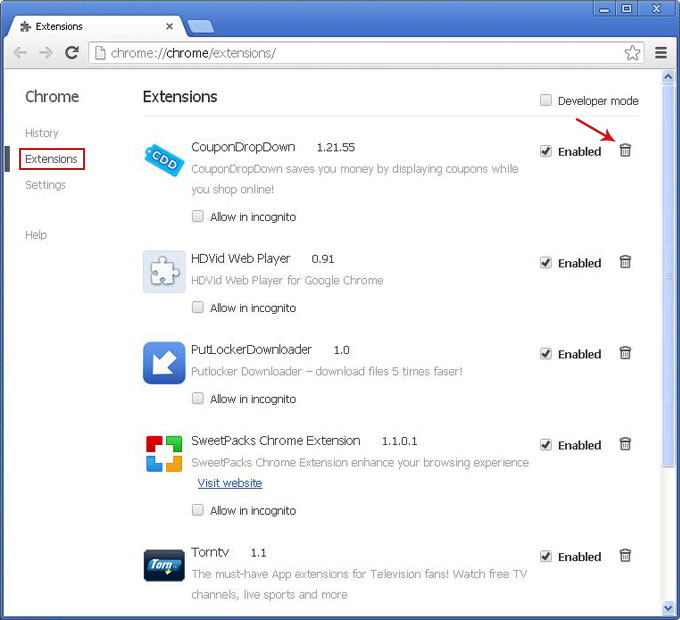
Task: Click PutLockerDownloader blue arrow icon
Action: (164, 362)
